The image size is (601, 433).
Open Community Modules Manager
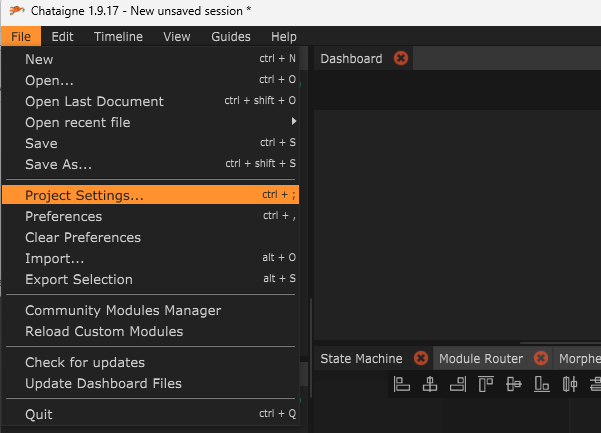click(150, 310)
